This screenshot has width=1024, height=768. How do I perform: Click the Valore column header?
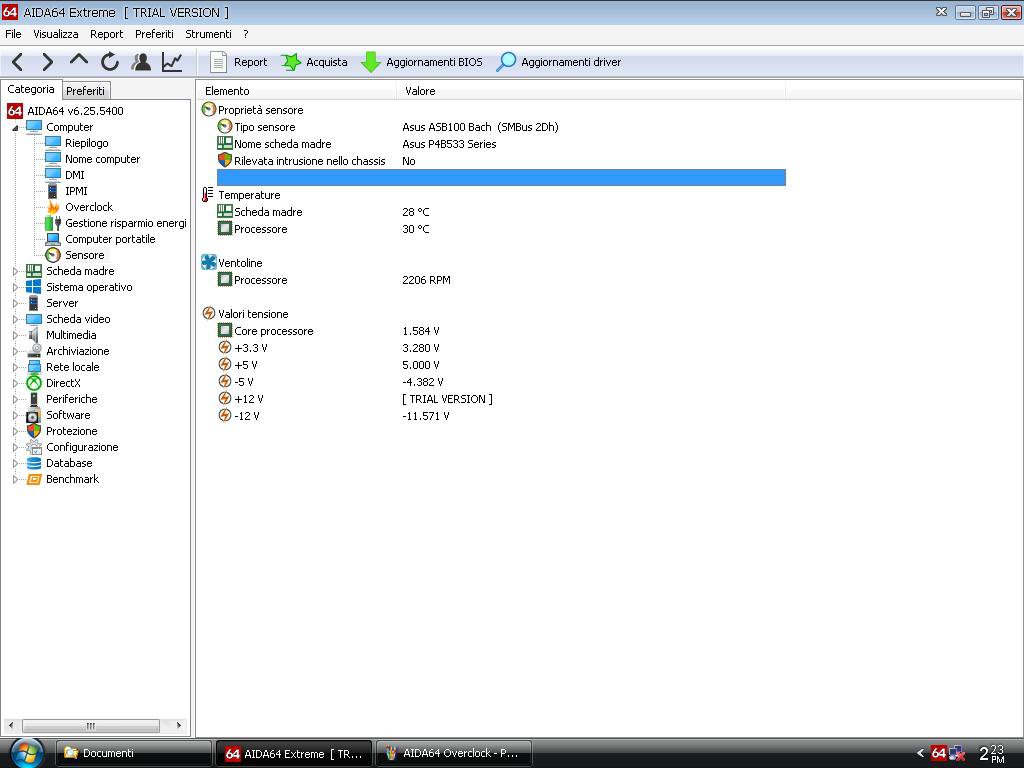point(420,91)
